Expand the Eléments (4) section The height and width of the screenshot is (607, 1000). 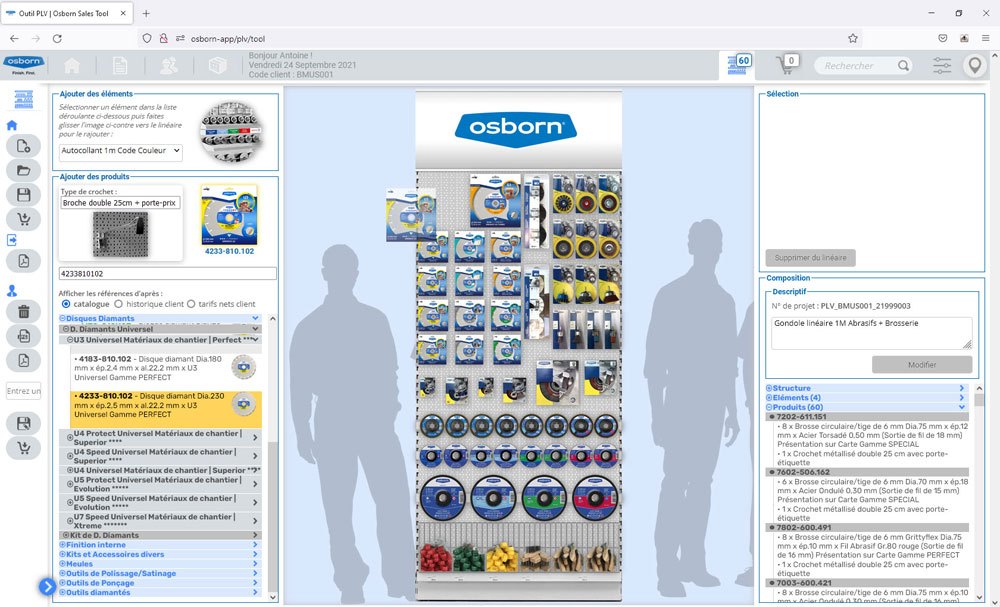(x=866, y=397)
